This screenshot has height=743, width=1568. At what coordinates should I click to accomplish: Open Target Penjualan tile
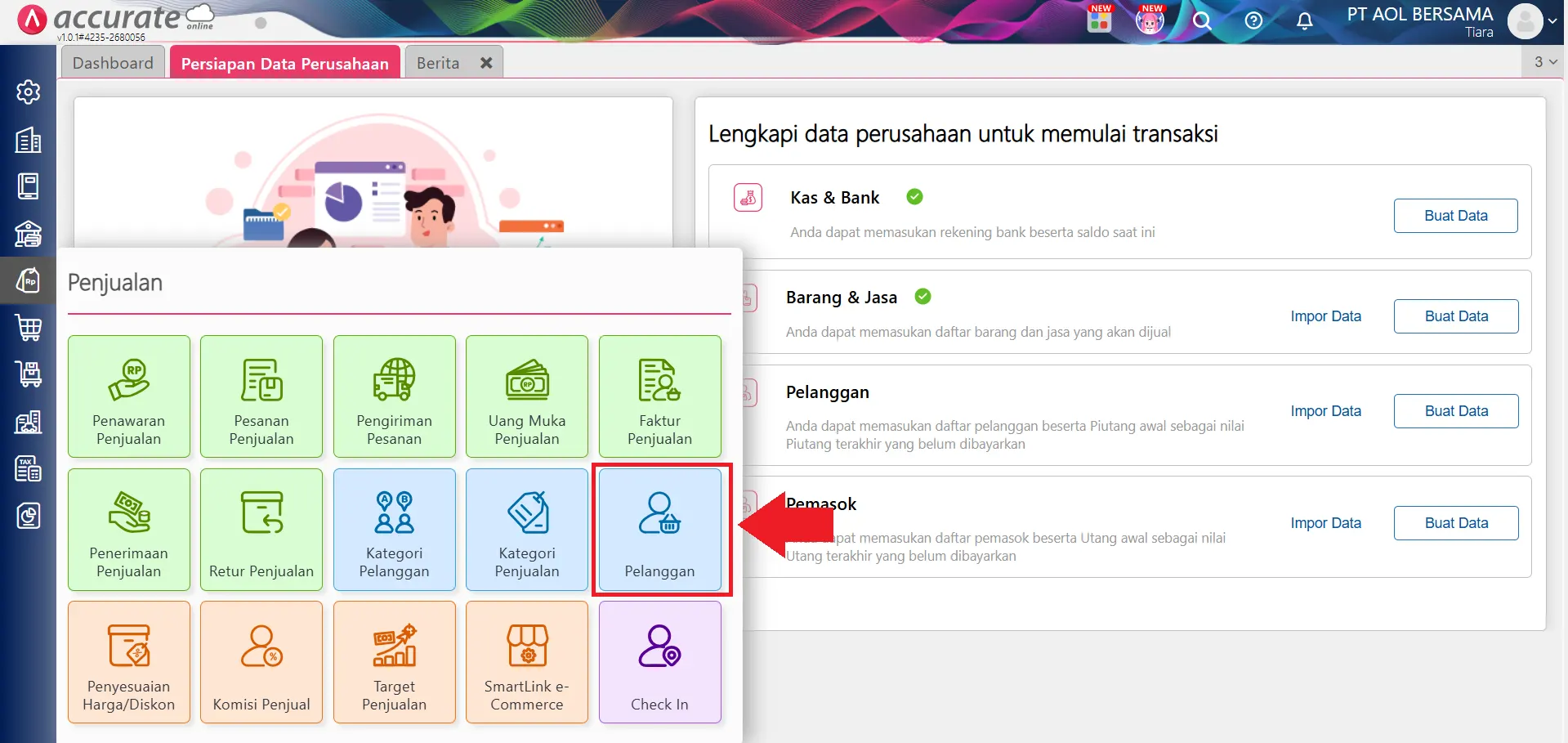(x=395, y=662)
